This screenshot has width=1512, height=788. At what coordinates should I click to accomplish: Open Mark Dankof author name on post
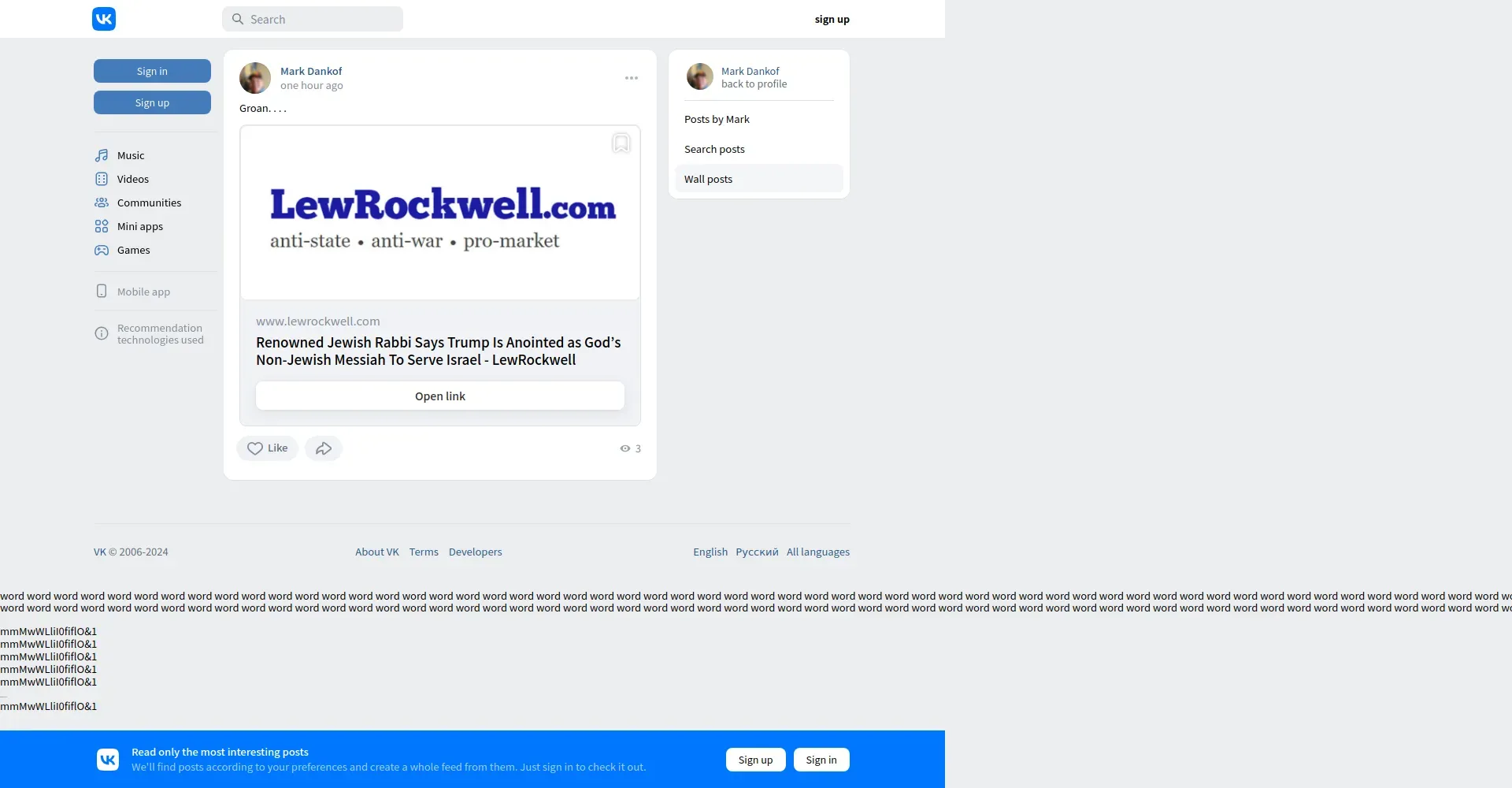[x=311, y=71]
